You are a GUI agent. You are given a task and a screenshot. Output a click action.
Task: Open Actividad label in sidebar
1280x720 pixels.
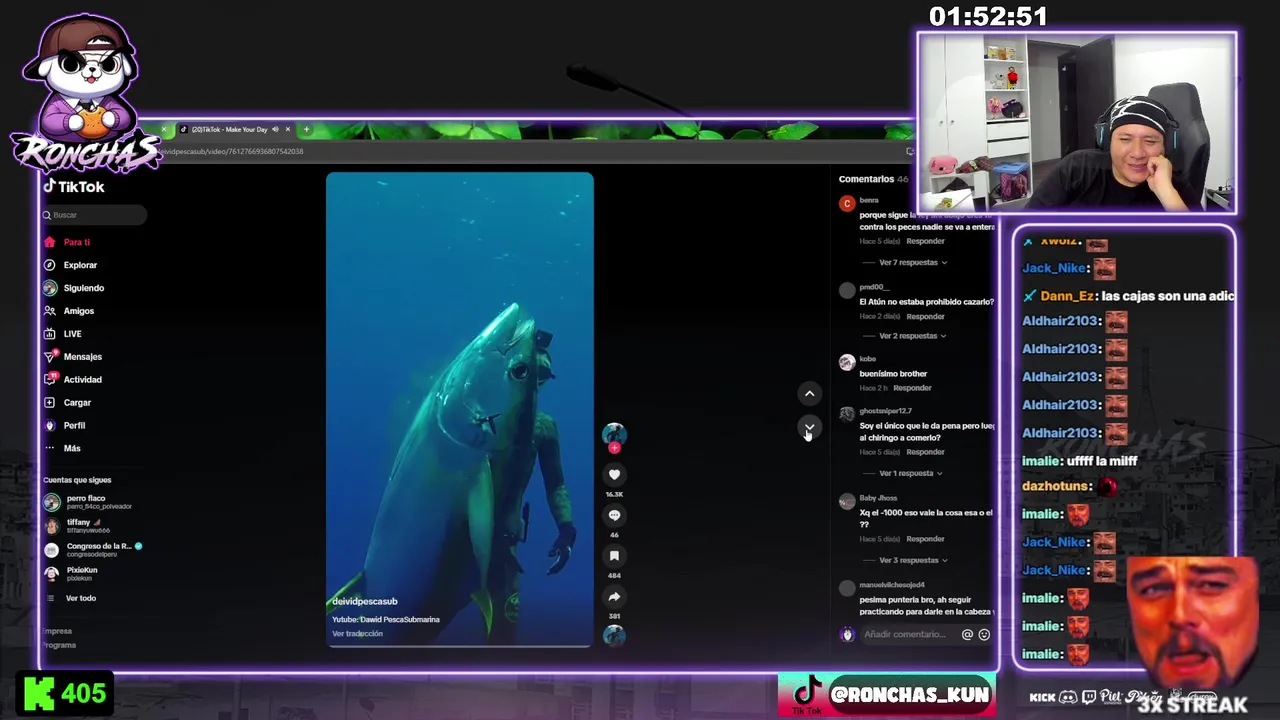[83, 380]
